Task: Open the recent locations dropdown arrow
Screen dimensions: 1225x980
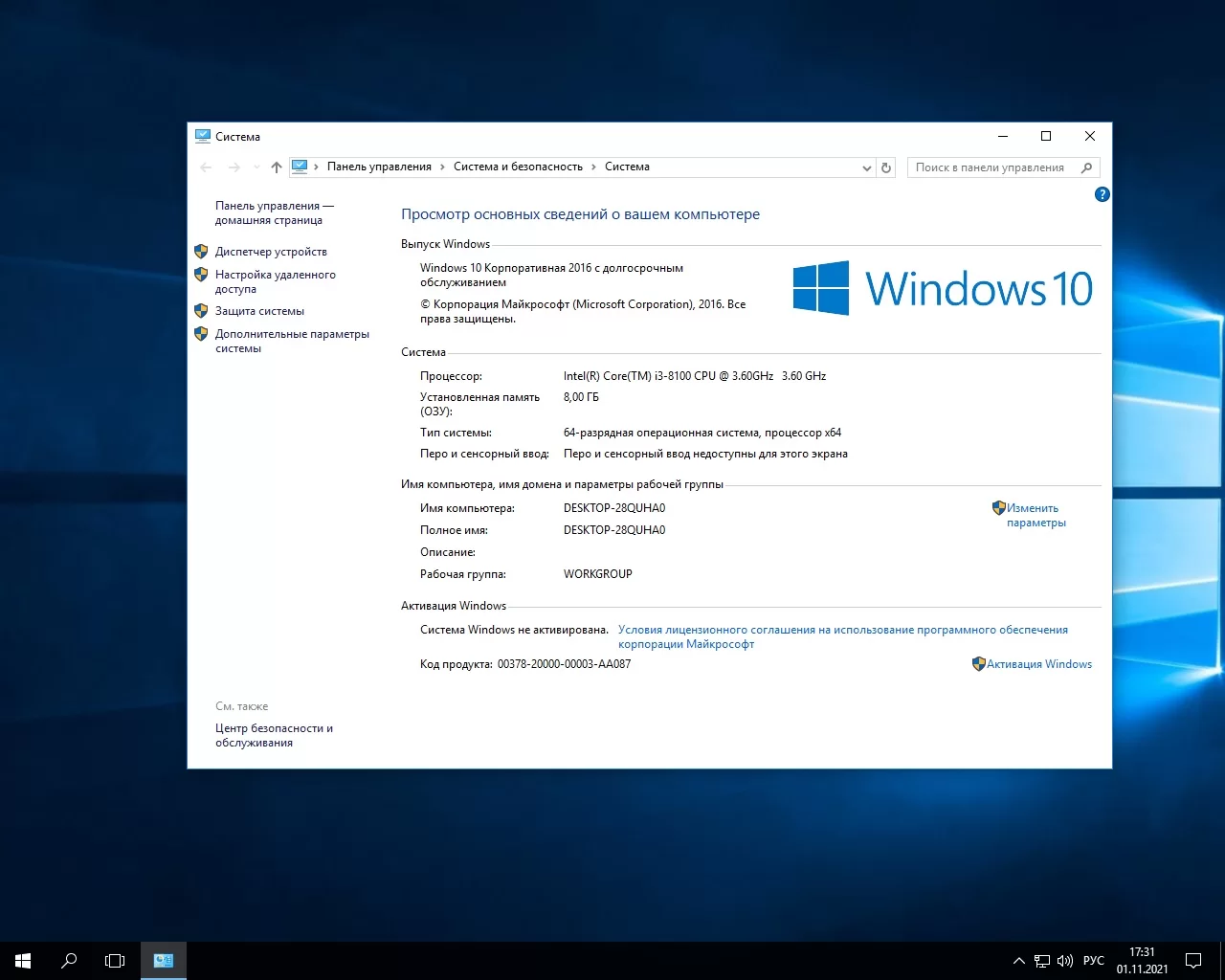Action: pos(256,167)
